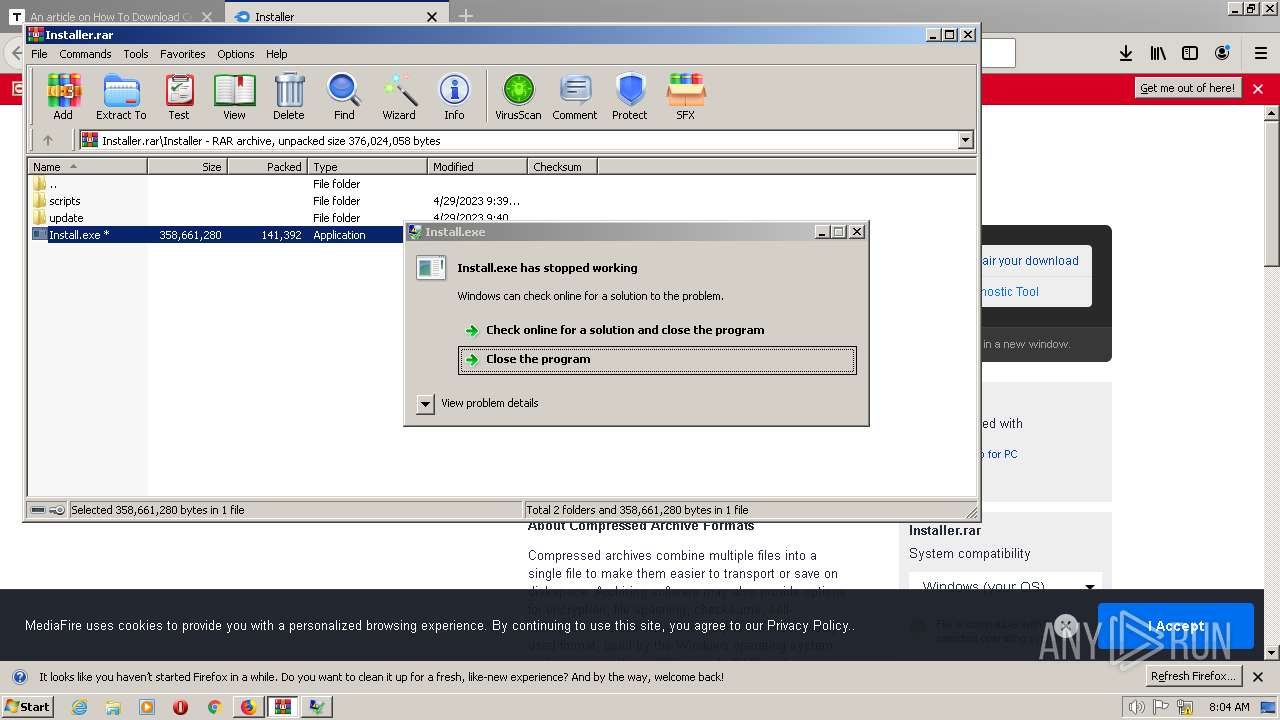The width and height of the screenshot is (1280, 720).
Task: Open the Commands menu
Action: pos(85,54)
